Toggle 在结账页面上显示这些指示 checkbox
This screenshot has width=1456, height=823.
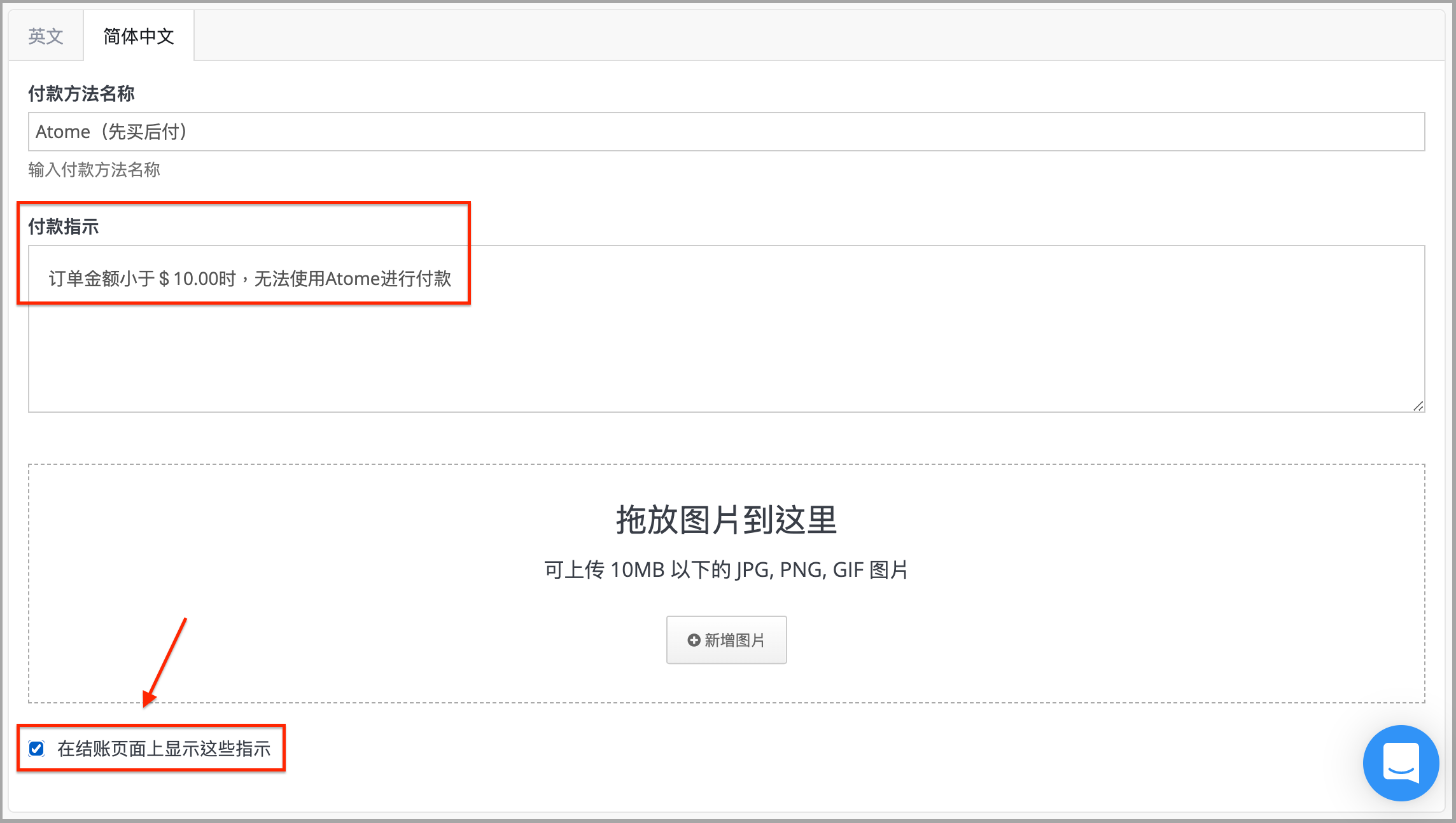point(36,749)
